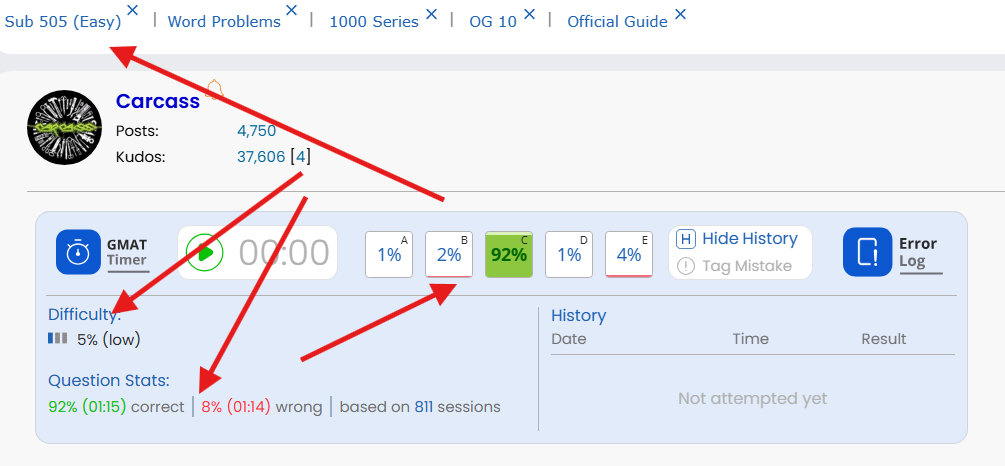Screen dimensions: 1005x466
Task: Remove the Official Guide tag
Action: point(680,13)
